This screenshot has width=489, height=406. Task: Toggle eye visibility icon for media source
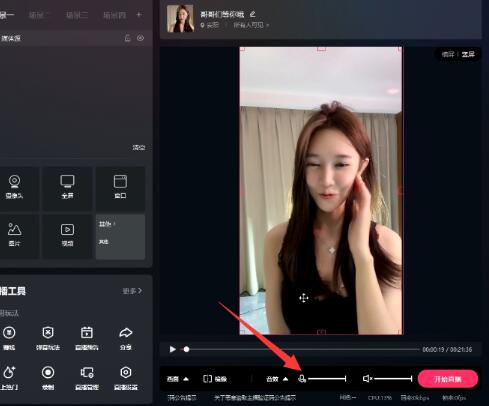tap(140, 38)
